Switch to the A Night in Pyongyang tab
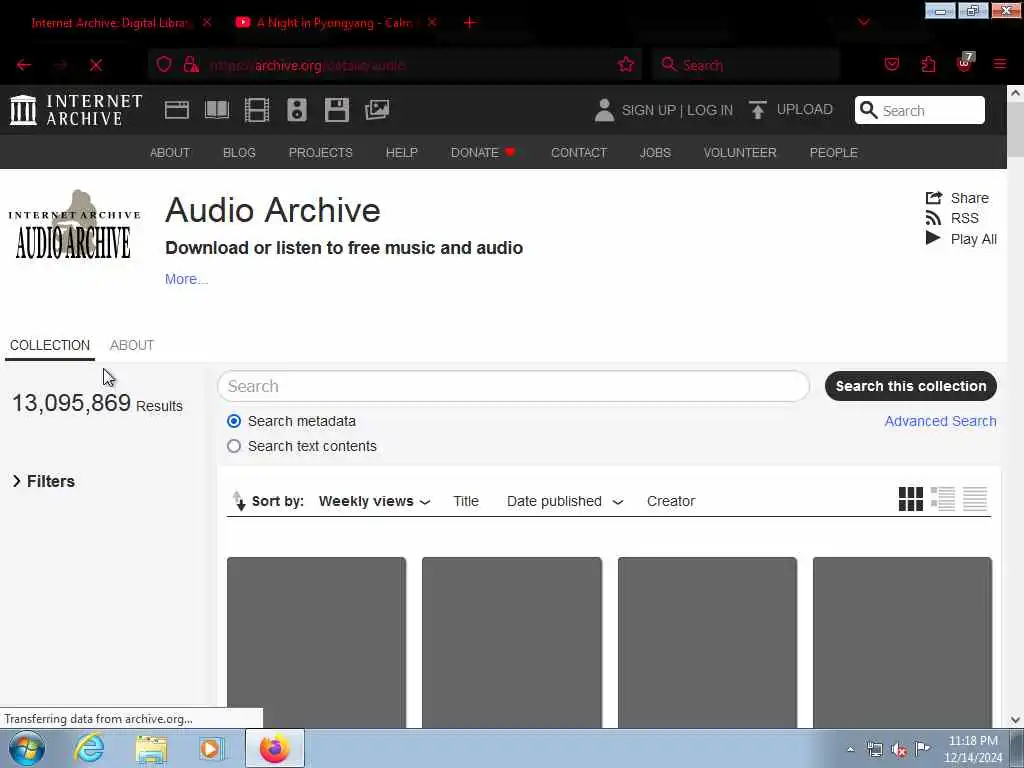The image size is (1024, 768). [x=333, y=23]
